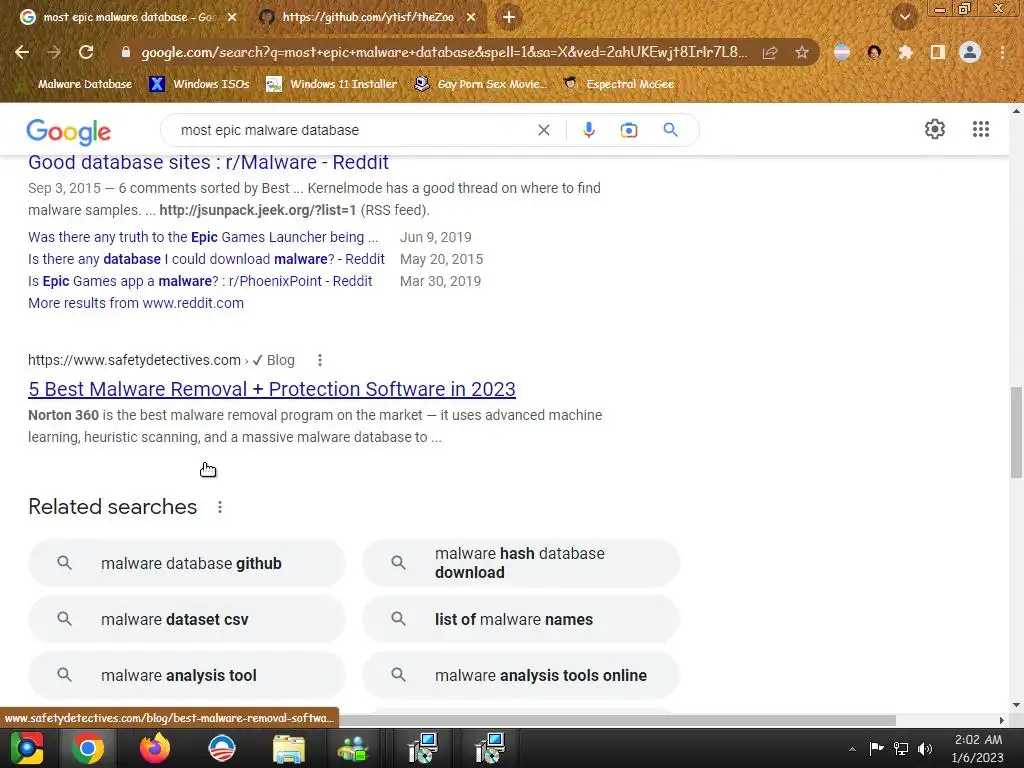The width and height of the screenshot is (1024, 768).
Task: Open the Windows 11 Installer bookmark
Action: pos(332,84)
